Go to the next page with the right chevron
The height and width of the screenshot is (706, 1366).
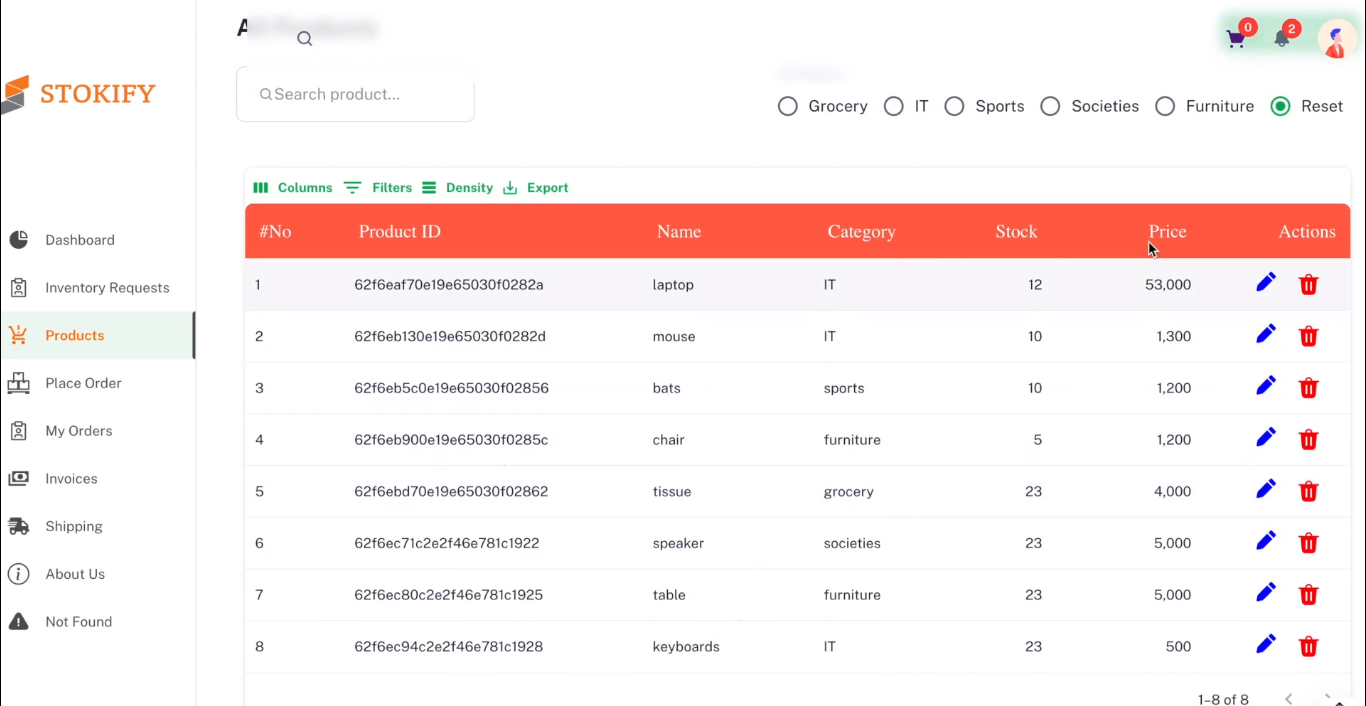[1327, 699]
